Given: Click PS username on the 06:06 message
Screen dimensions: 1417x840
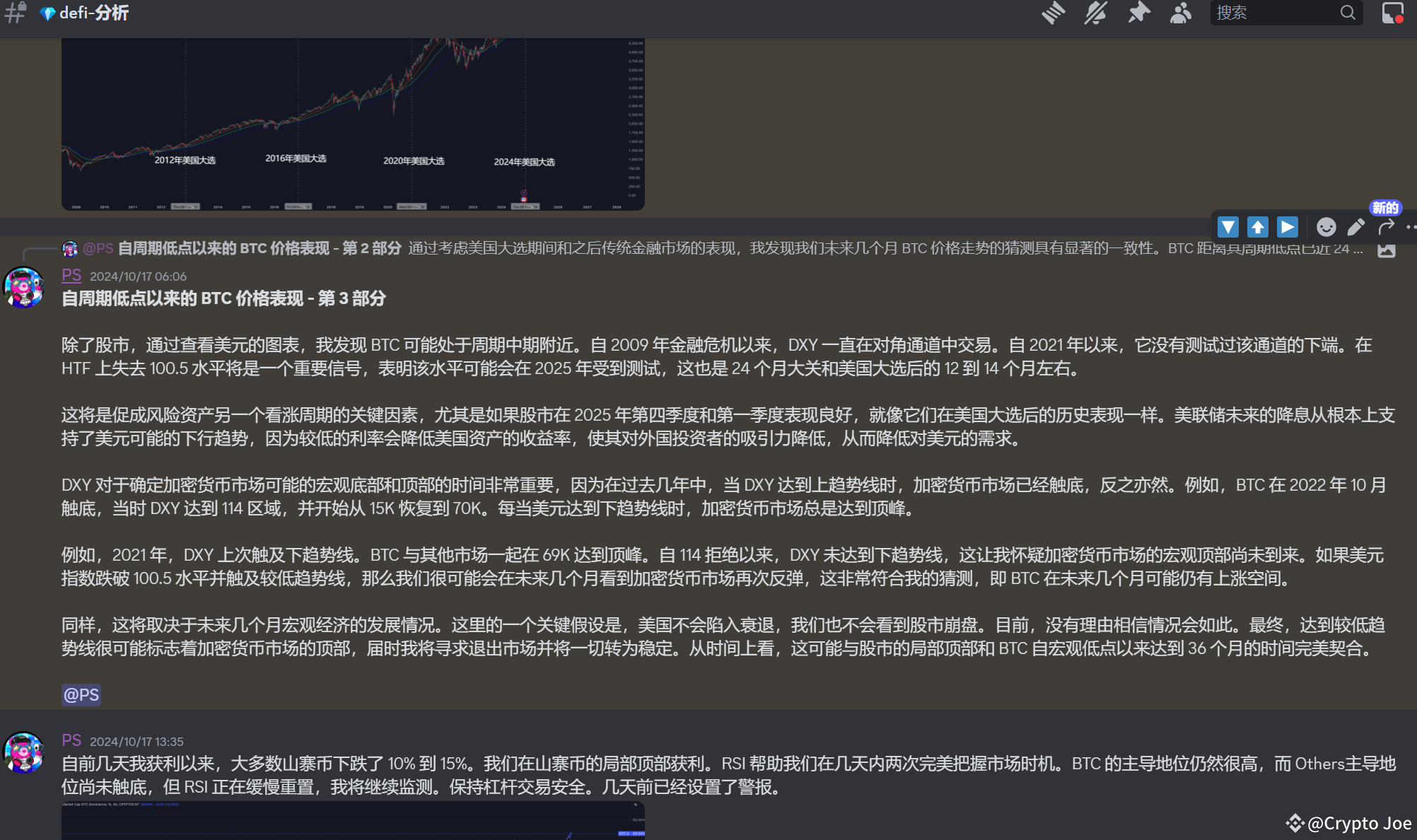Looking at the screenshot, I should point(71,276).
